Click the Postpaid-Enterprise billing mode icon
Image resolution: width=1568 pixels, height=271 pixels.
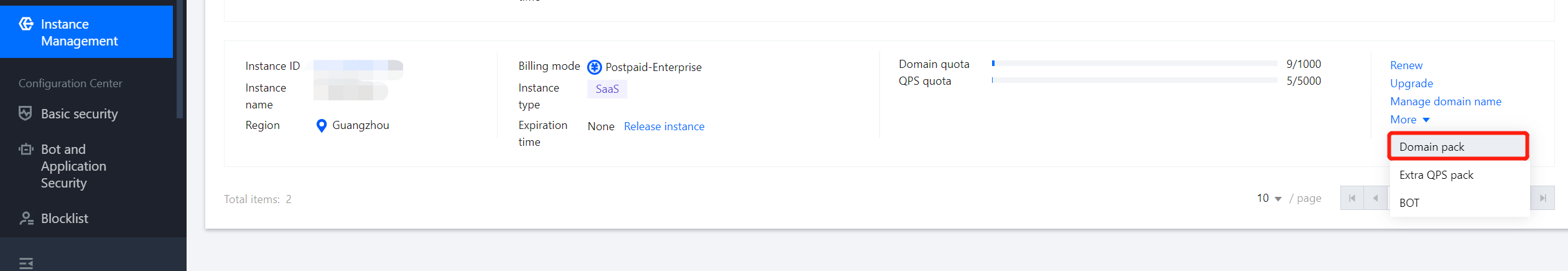click(x=595, y=67)
